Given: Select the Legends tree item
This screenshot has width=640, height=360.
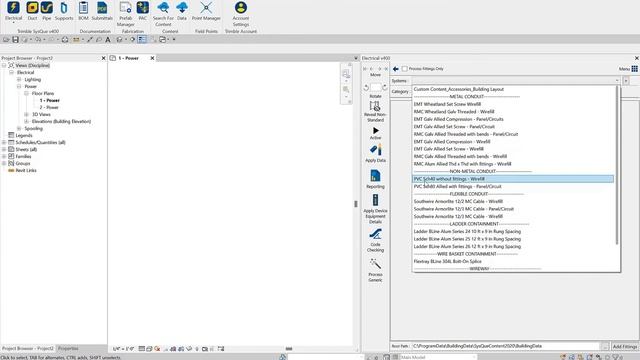Looking at the screenshot, I should 24,135.
